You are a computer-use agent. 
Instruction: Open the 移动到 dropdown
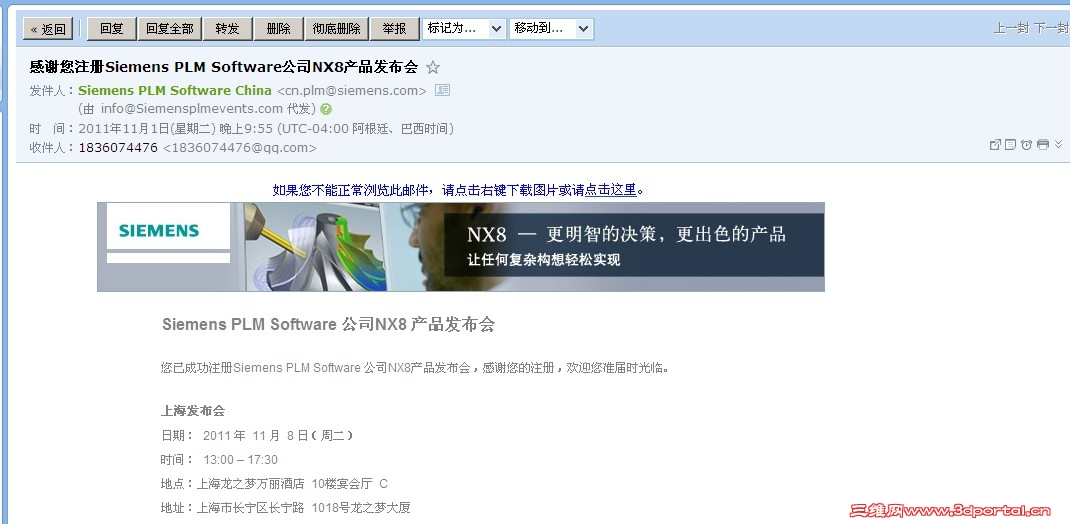[551, 29]
